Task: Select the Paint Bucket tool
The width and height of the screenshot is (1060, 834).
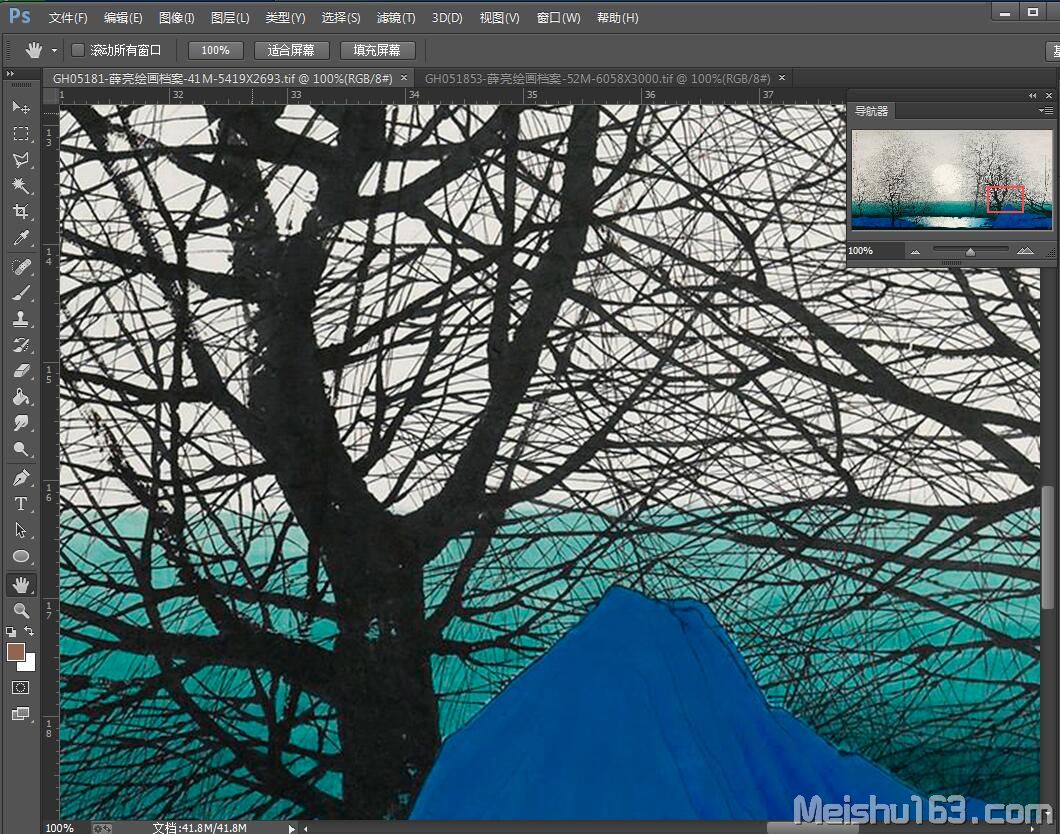Action: 21,397
